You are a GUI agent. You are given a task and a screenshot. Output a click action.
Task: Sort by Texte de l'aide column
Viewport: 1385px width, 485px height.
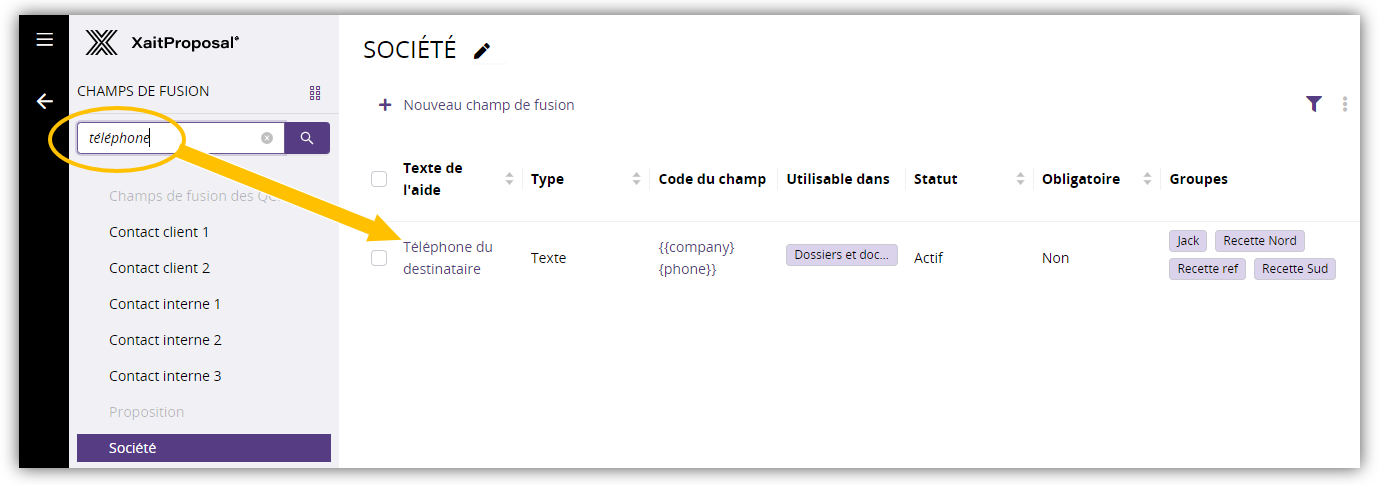click(509, 179)
